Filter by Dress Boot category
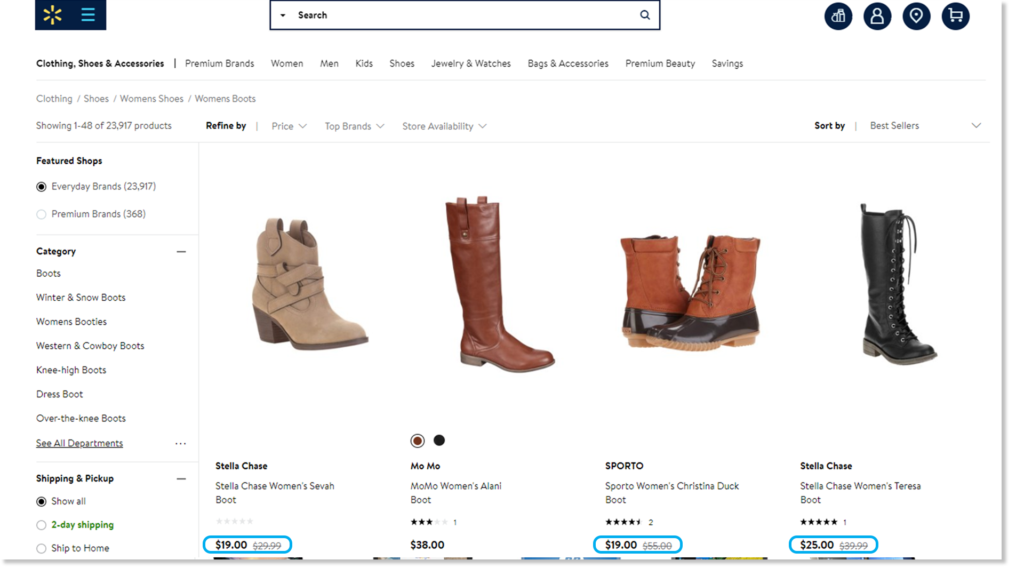Viewport: 1024px width, 576px height. click(x=59, y=394)
